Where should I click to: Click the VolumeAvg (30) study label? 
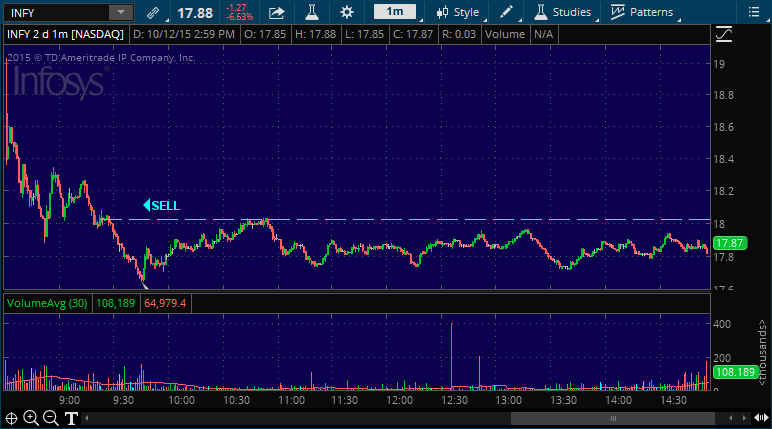tap(47, 303)
